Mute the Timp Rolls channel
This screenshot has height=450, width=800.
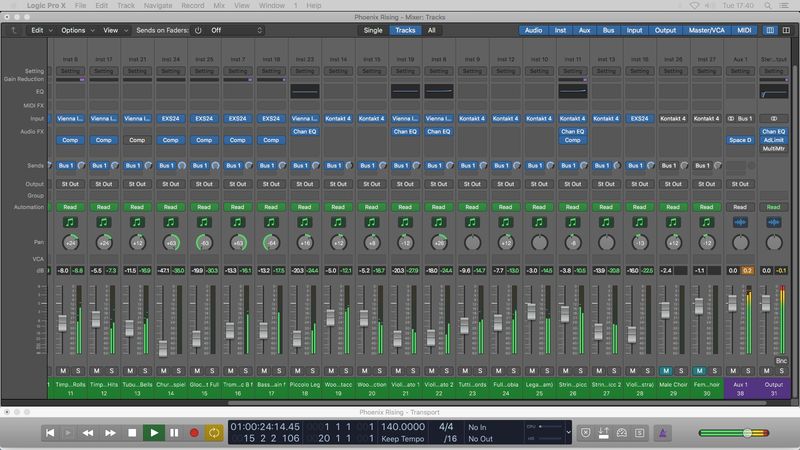tap(63, 371)
